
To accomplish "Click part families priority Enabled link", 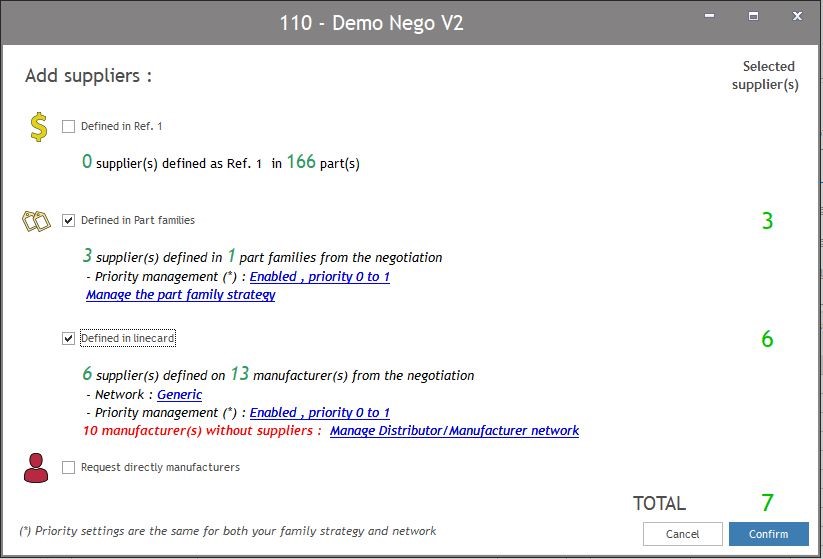I will [319, 277].
